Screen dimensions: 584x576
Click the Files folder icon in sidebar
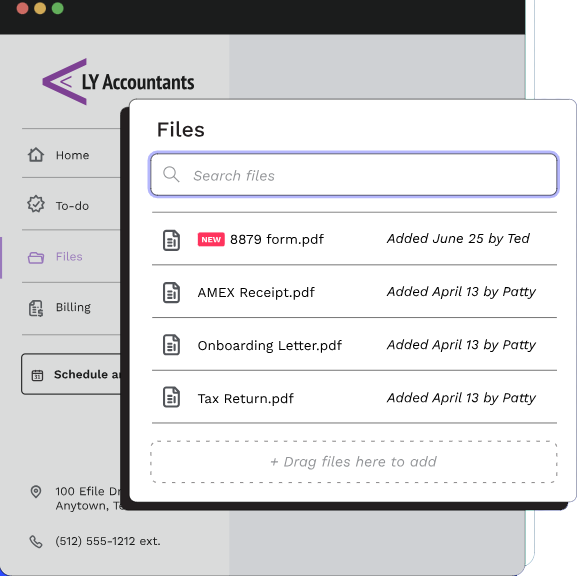pos(36,257)
